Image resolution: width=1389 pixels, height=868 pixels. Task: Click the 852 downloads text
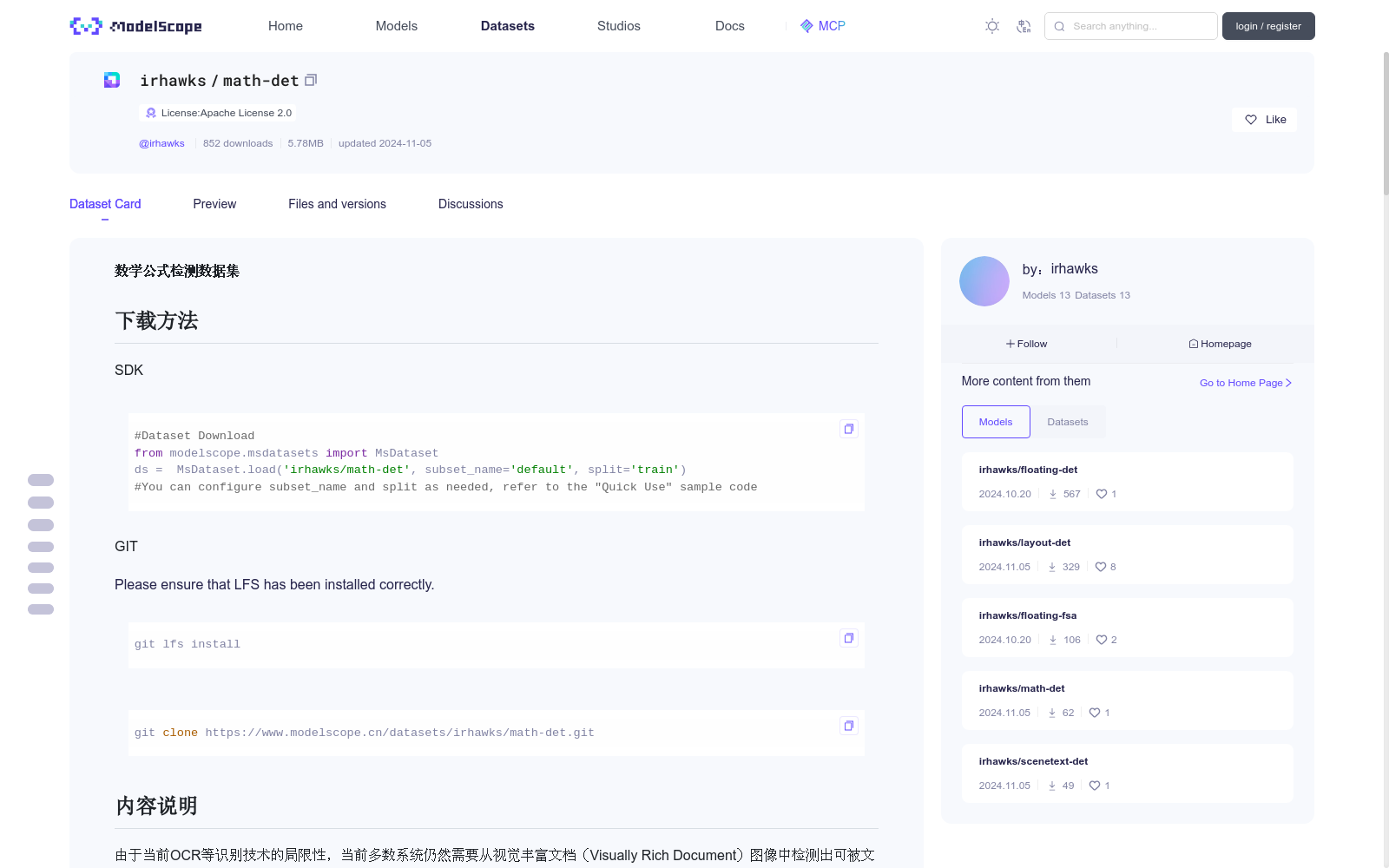pos(238,143)
